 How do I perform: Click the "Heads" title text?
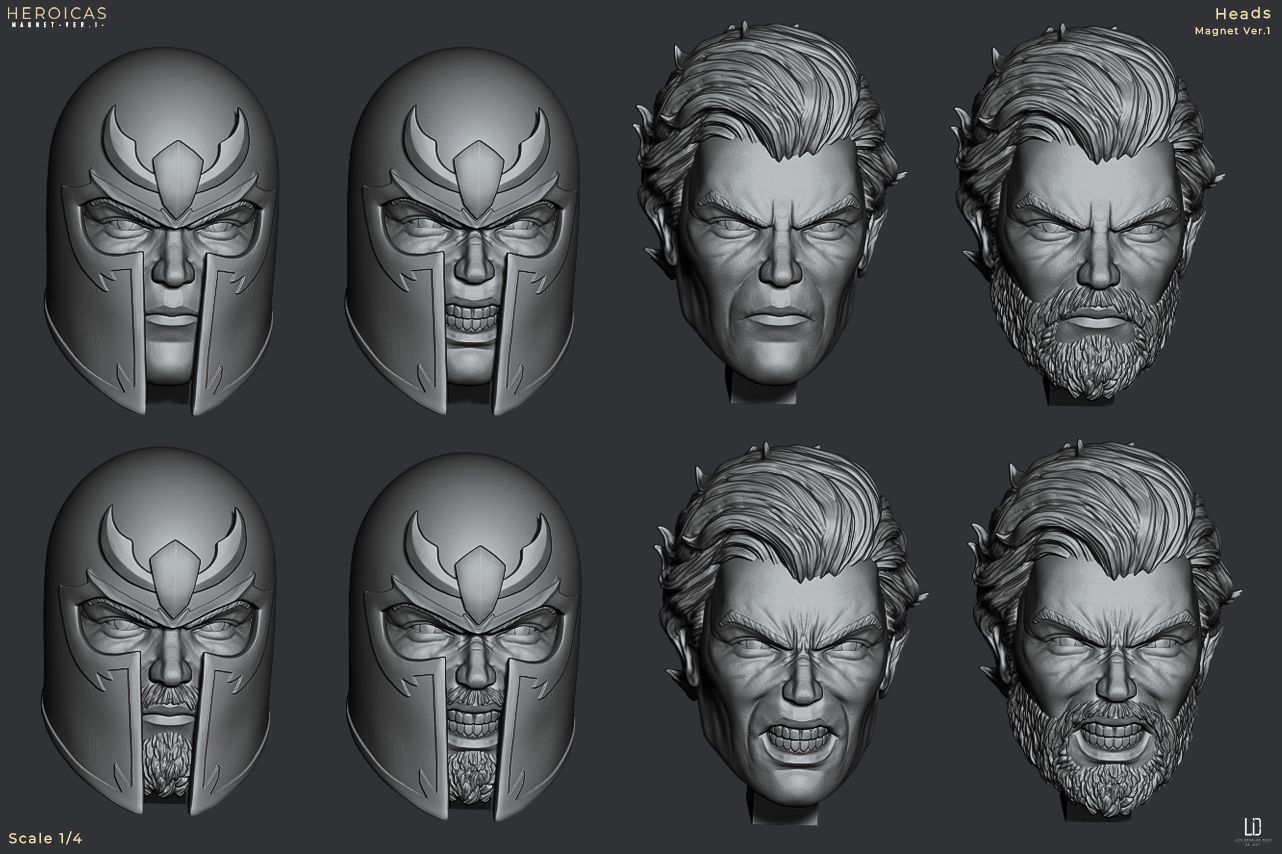pyautogui.click(x=1242, y=14)
